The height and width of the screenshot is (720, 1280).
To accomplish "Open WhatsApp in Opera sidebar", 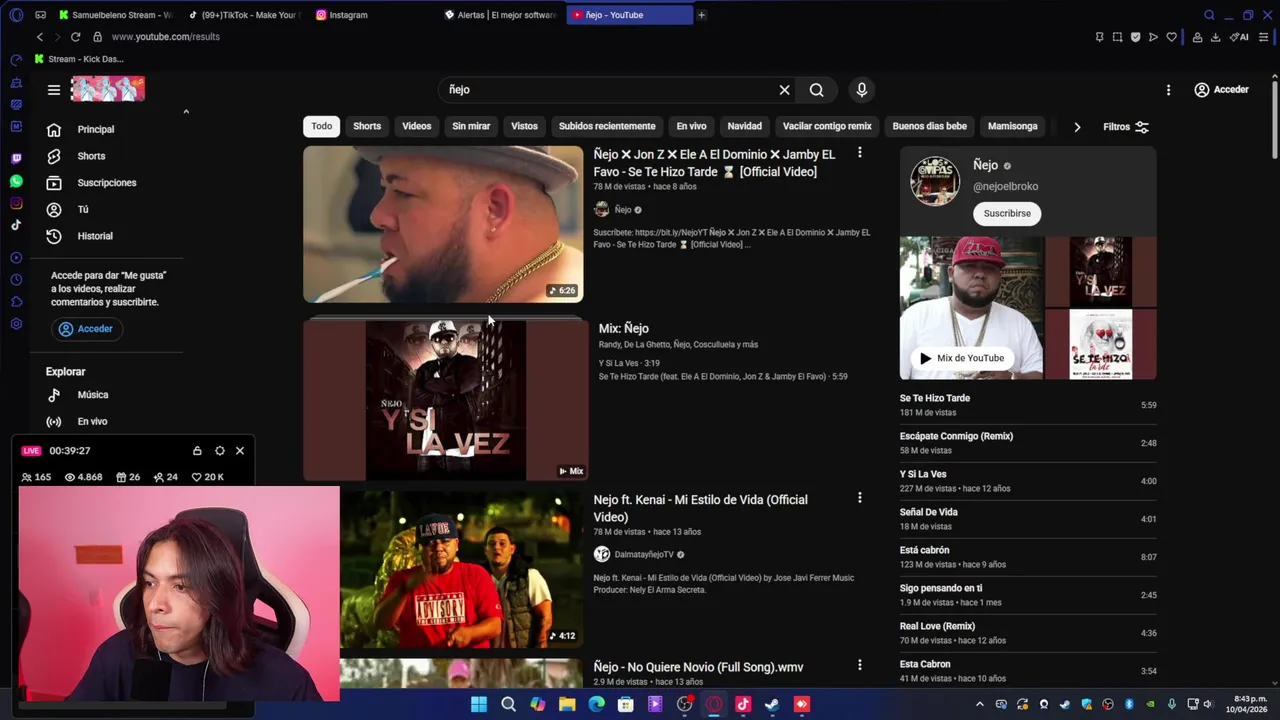I will coord(16,181).
